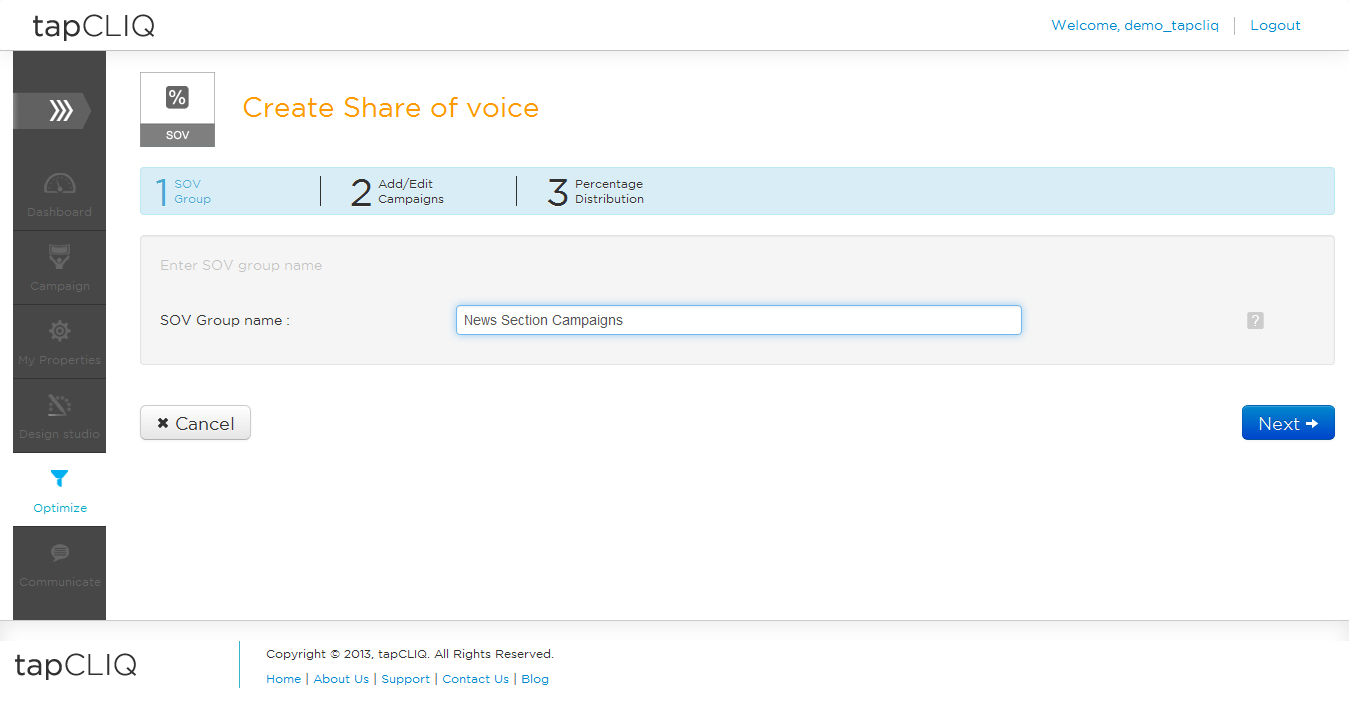Go to step 3 Percentage Distribution
The width and height of the screenshot is (1349, 711).
pos(596,191)
